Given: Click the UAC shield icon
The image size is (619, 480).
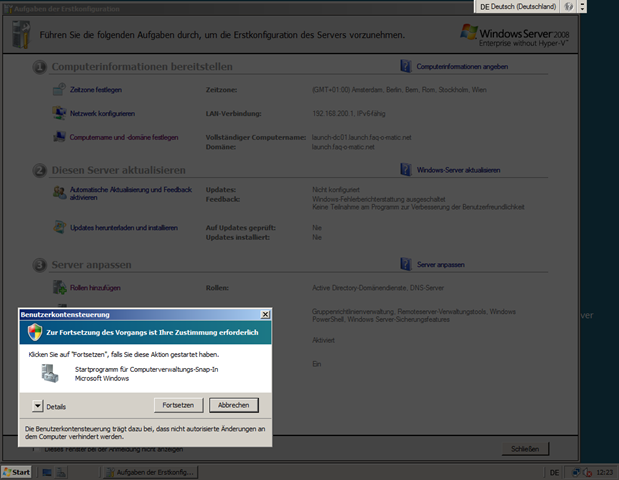Looking at the screenshot, I should [35, 332].
